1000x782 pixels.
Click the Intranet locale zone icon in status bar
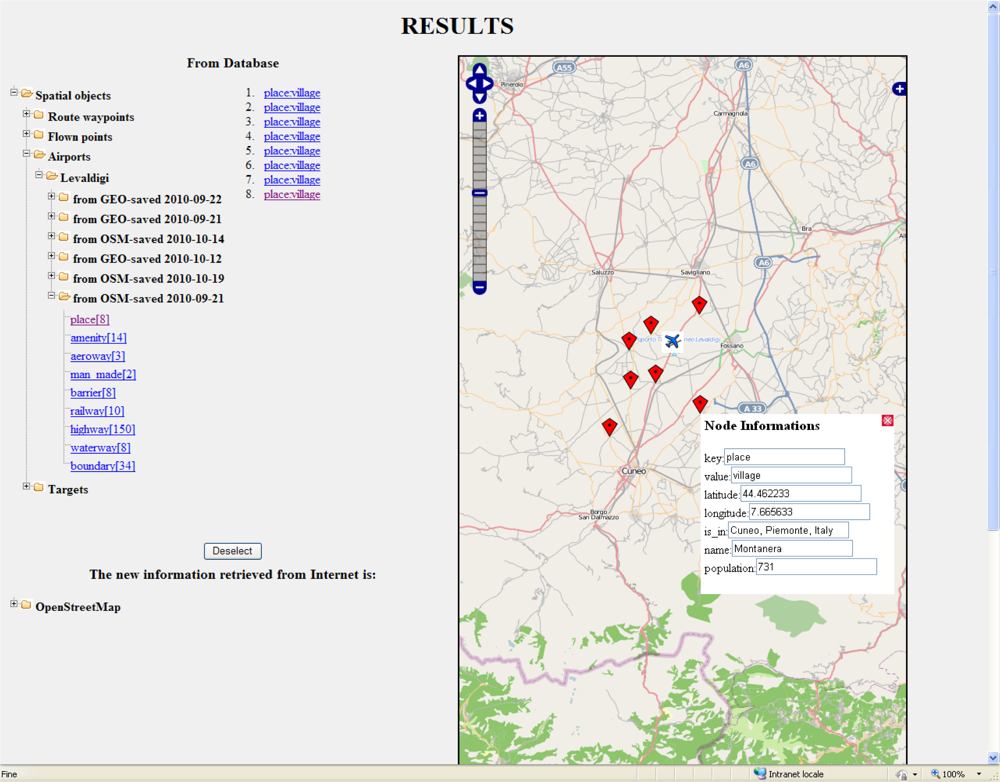point(760,774)
